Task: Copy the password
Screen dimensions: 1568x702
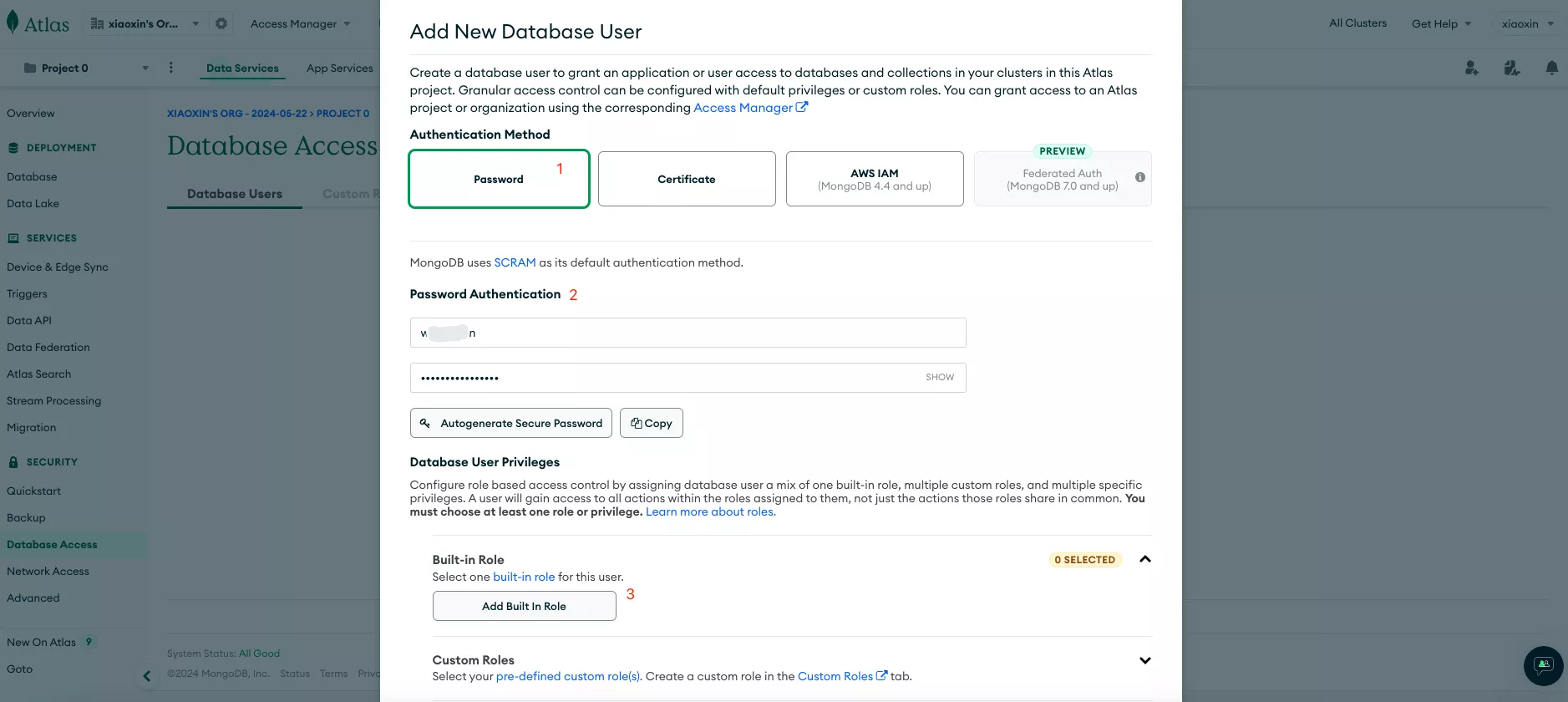Action: (652, 423)
